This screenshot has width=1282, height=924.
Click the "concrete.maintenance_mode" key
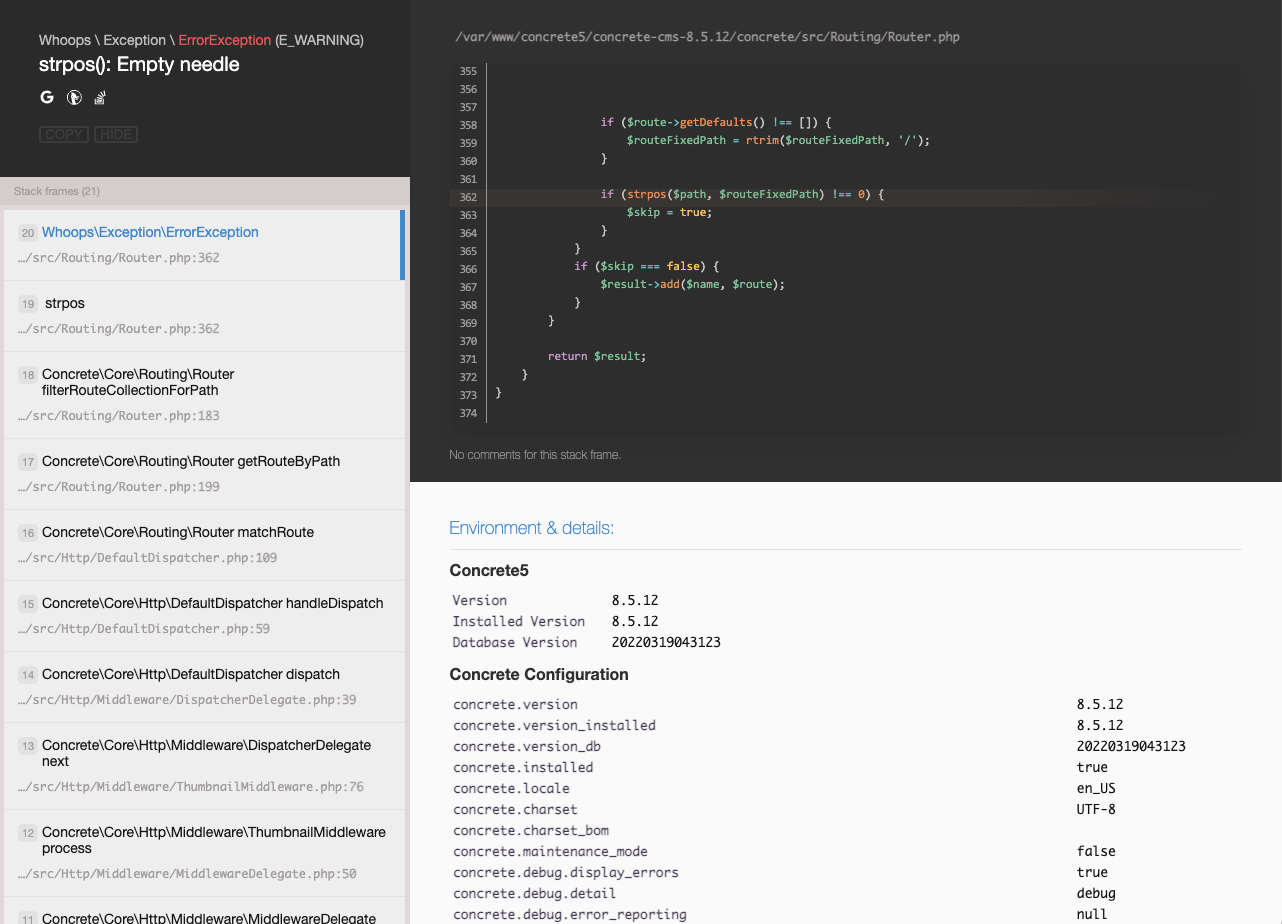(x=550, y=852)
